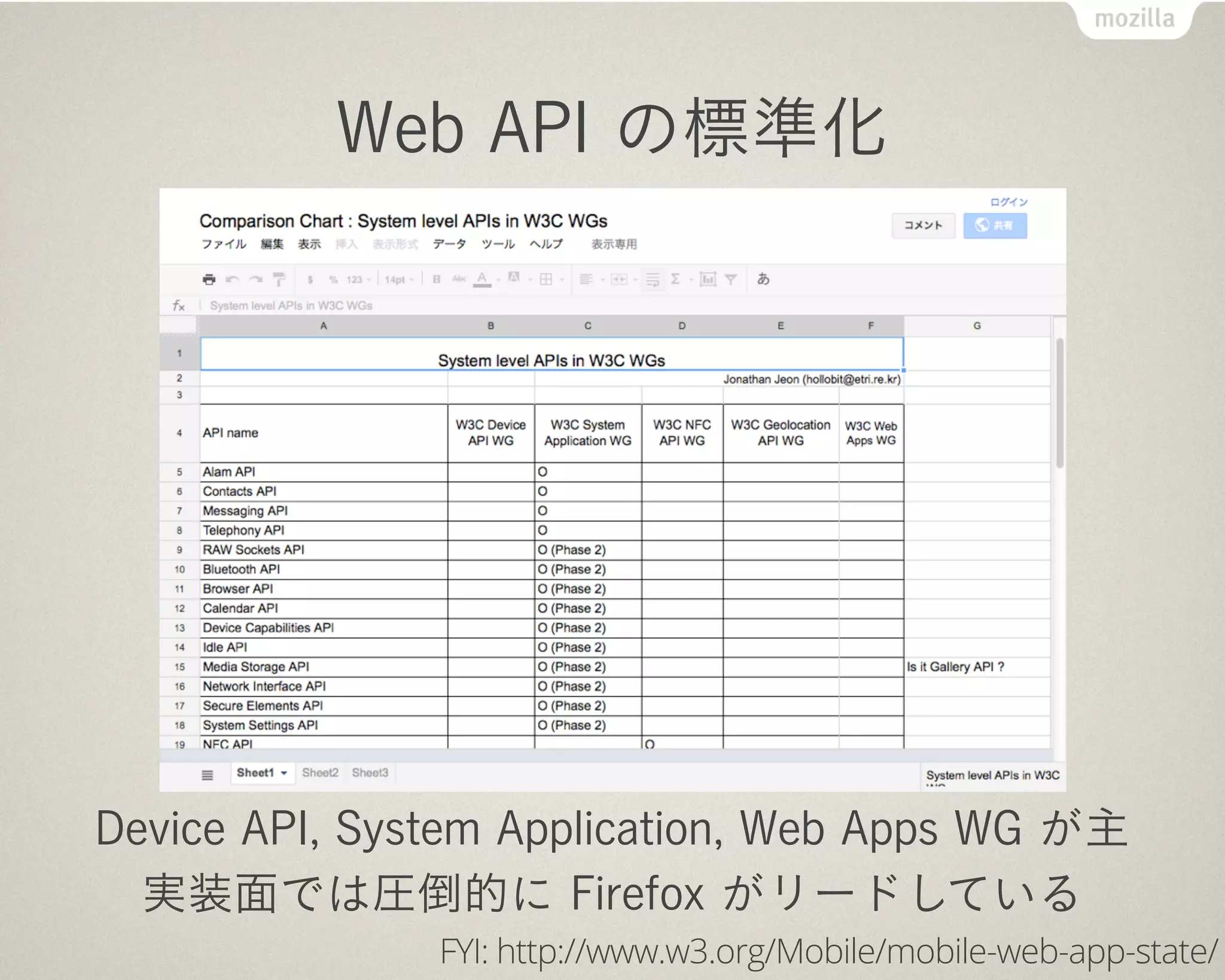Click the Redo arrow icon
The height and width of the screenshot is (980, 1225).
pos(255,279)
